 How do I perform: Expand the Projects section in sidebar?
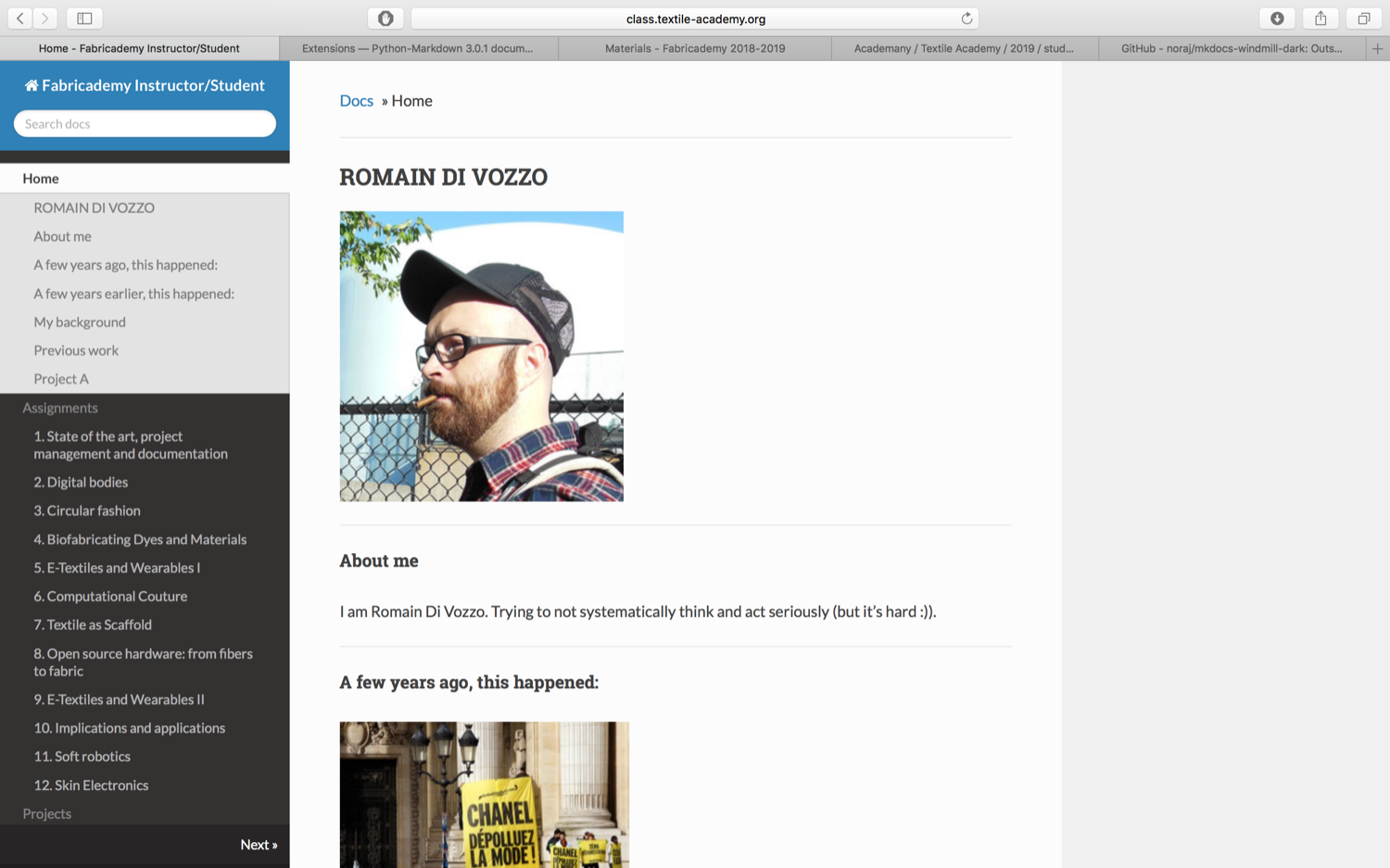pyautogui.click(x=47, y=813)
